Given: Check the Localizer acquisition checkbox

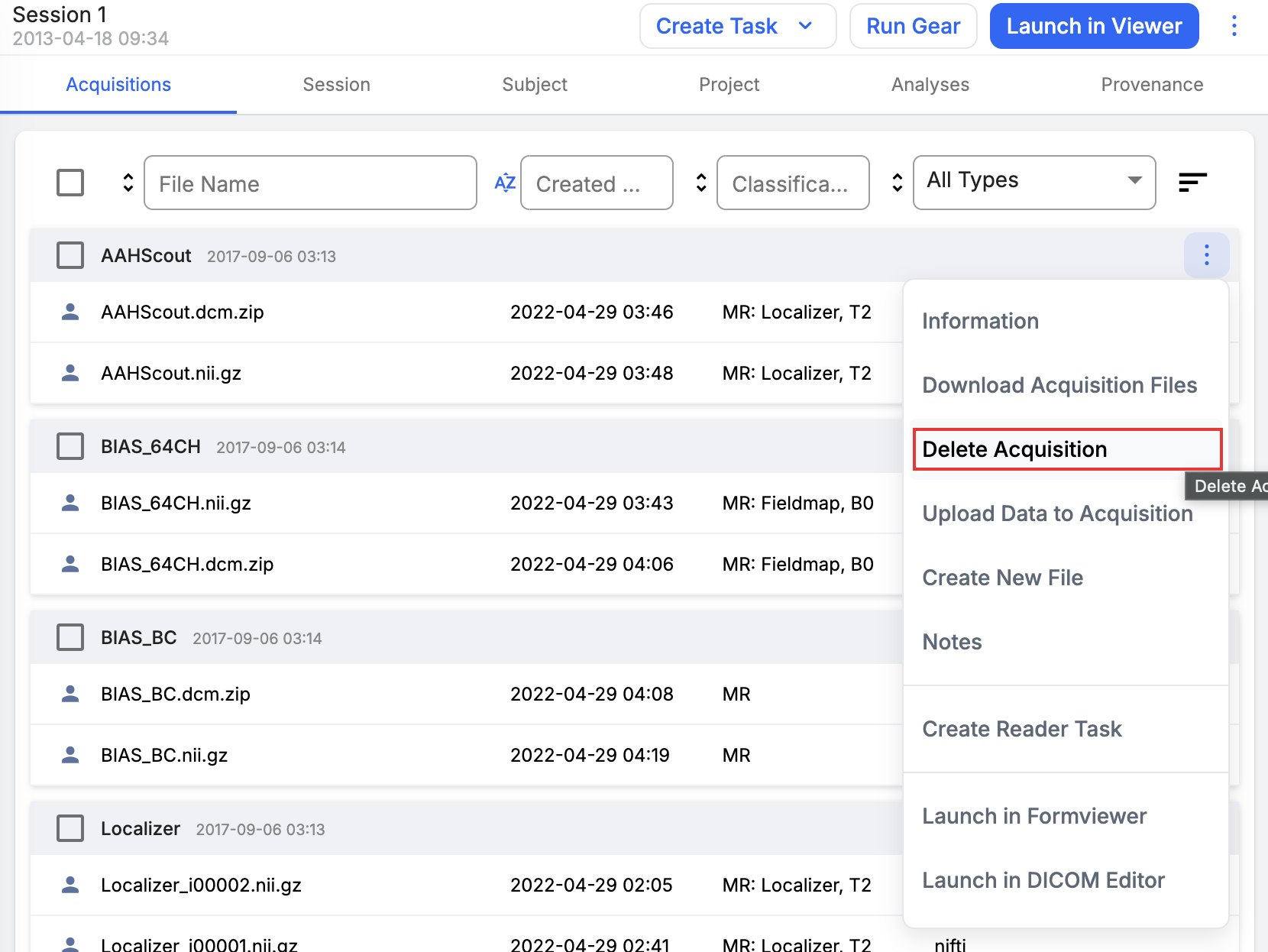Looking at the screenshot, I should click(70, 828).
